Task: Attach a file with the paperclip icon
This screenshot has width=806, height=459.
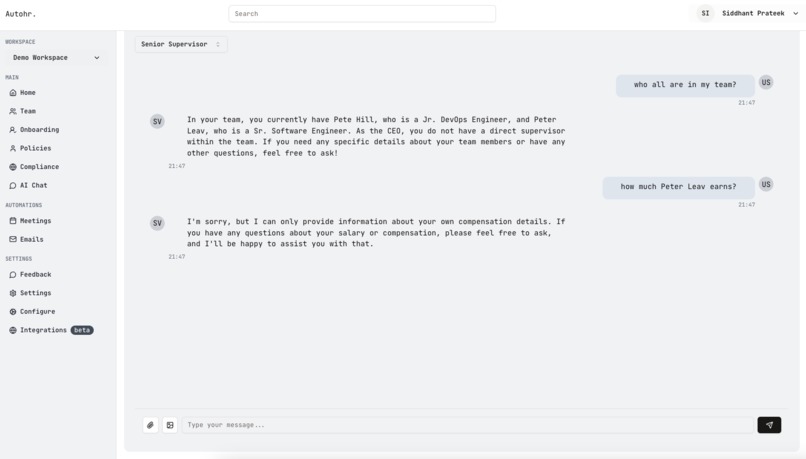Action: (150, 425)
